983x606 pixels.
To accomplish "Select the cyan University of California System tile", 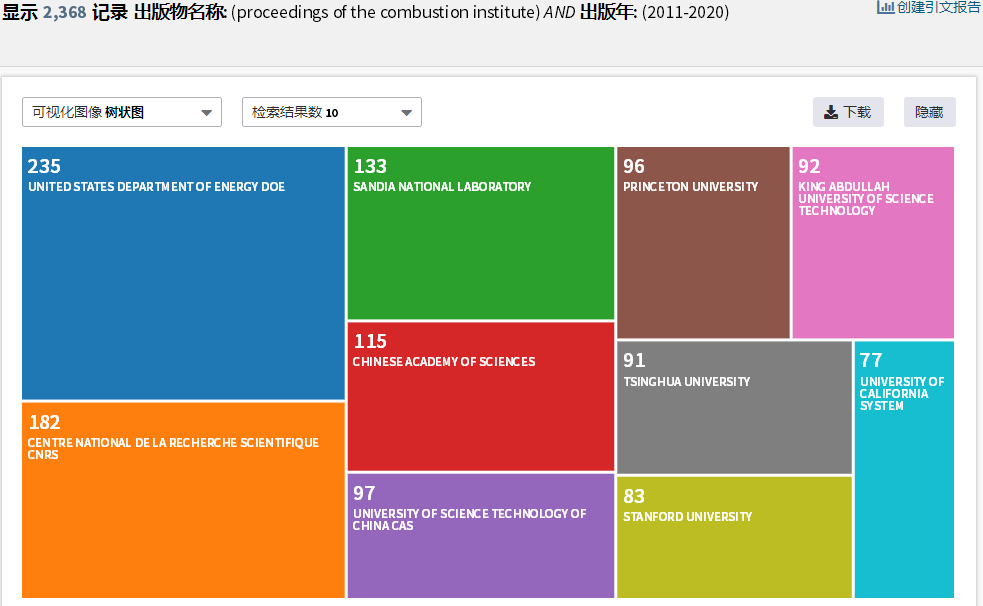I will pos(905,469).
